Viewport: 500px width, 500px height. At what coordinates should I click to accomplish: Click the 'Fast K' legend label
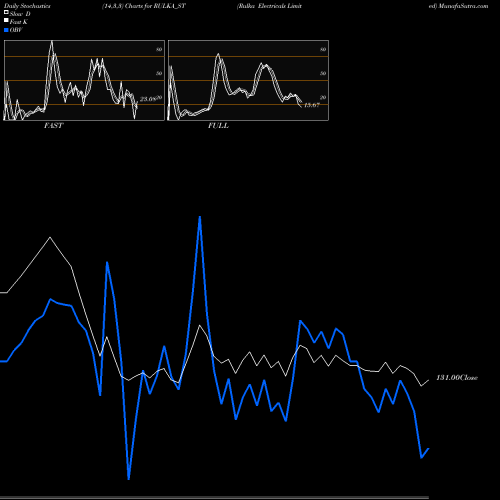point(19,22)
